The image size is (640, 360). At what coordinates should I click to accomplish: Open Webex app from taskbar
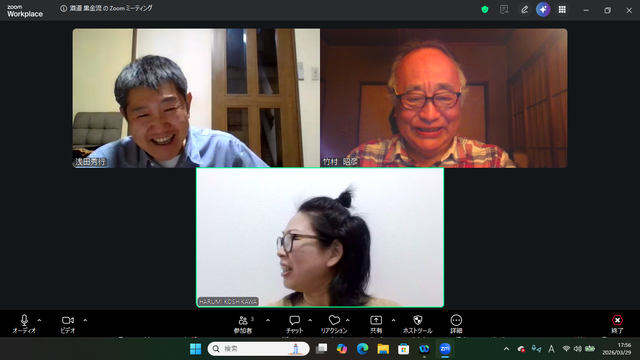coord(424,349)
